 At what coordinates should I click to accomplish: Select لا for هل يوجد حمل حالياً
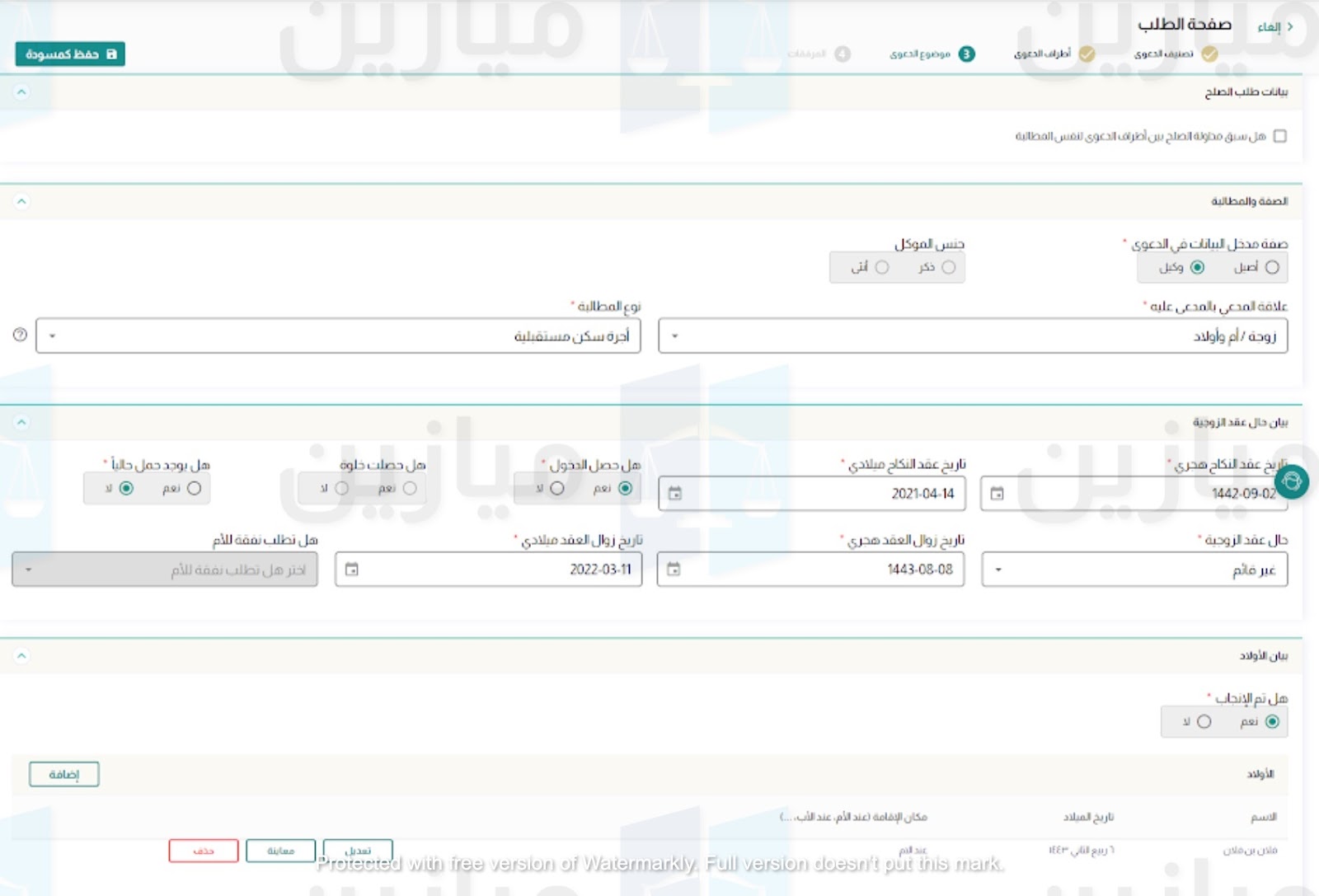(x=126, y=489)
